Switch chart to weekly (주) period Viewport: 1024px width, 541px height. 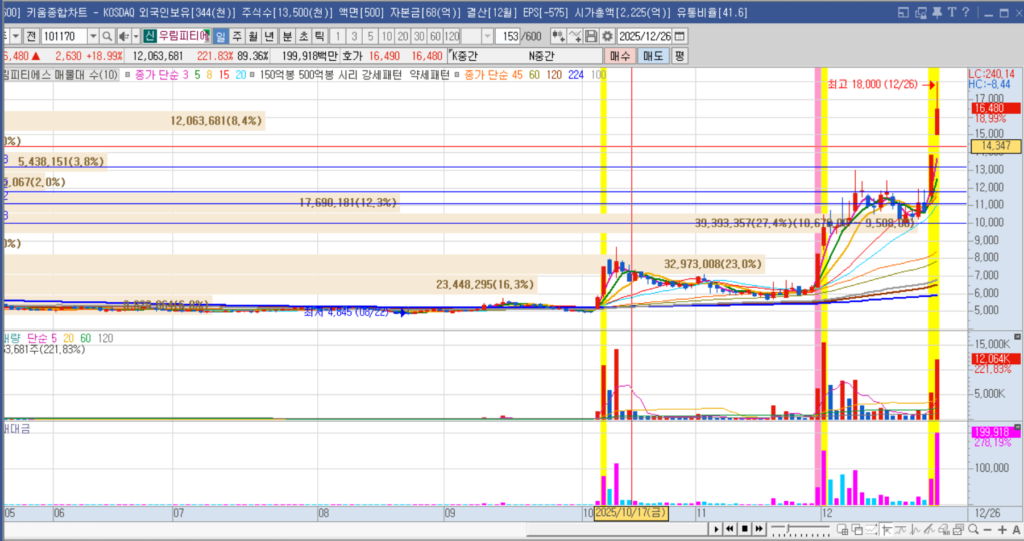tap(238, 36)
